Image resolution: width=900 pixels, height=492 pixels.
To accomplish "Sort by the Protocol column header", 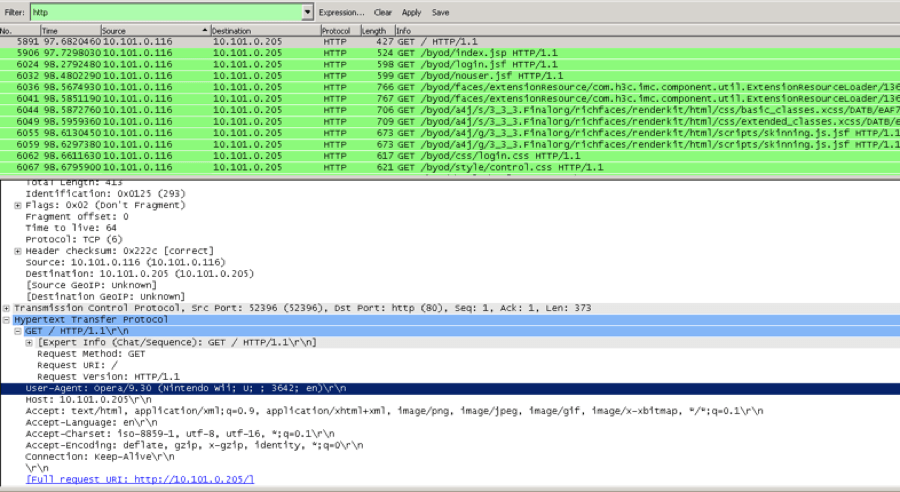I will coord(338,31).
